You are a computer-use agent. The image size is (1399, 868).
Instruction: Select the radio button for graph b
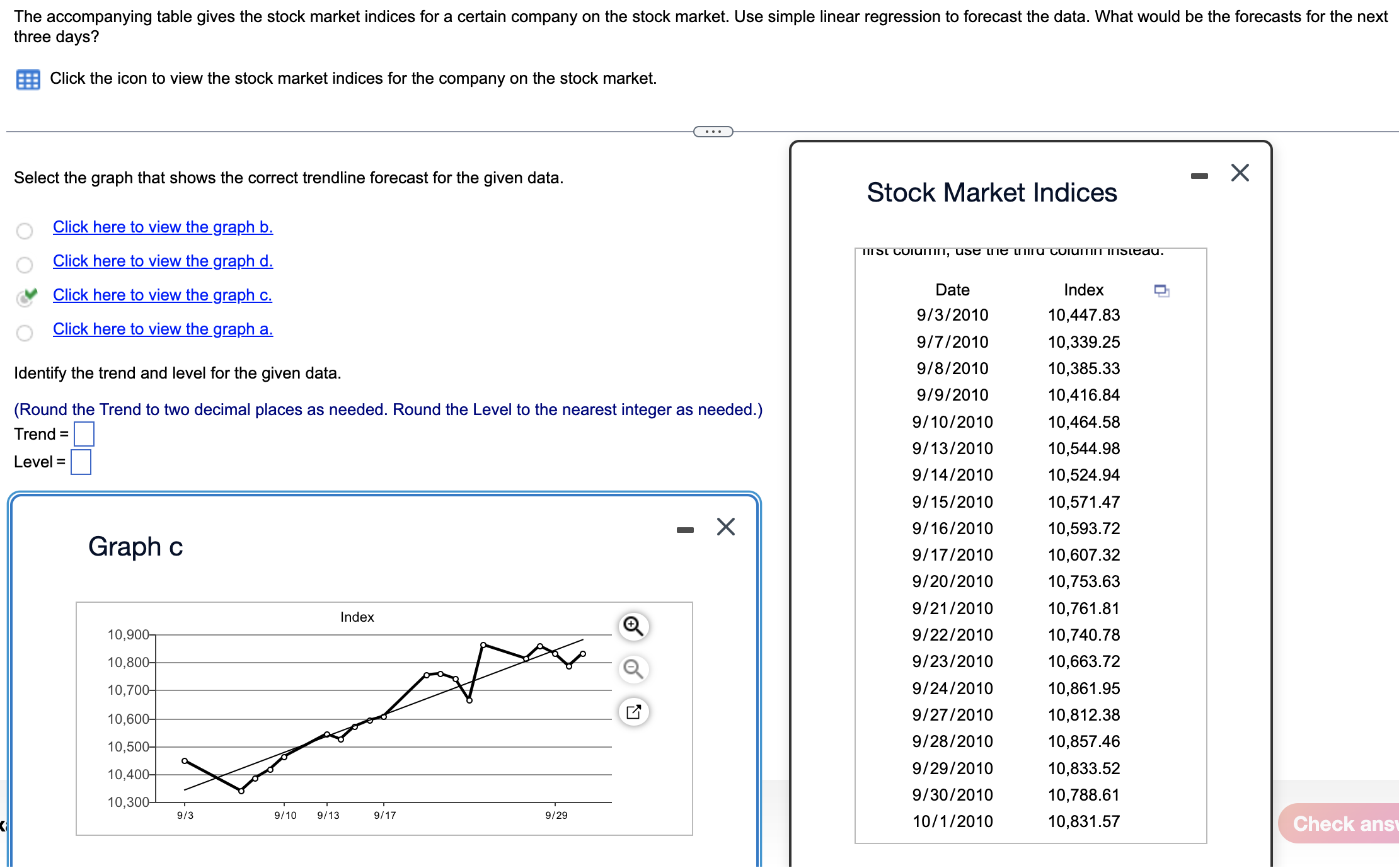[24, 231]
